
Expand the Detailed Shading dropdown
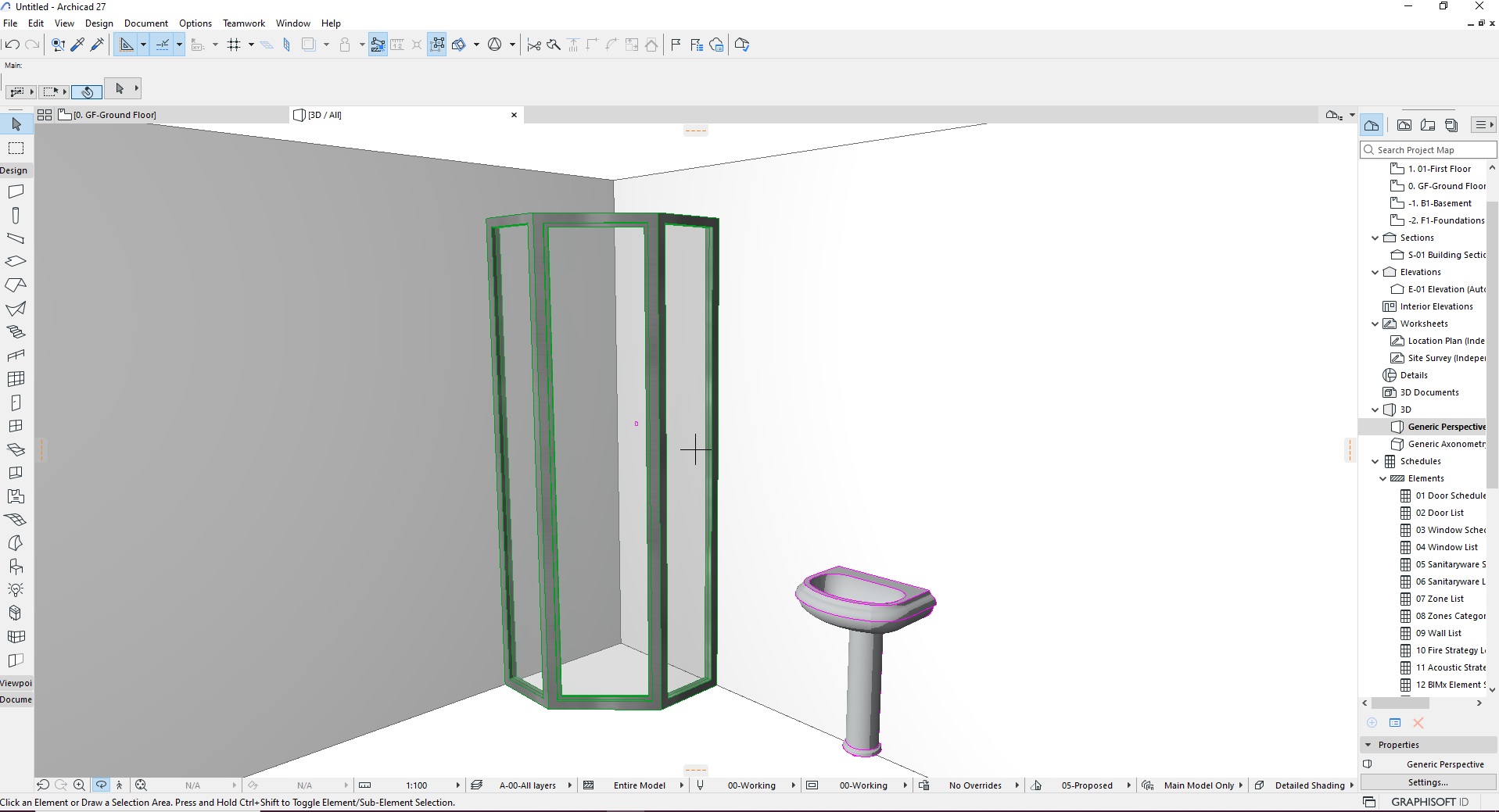coord(1310,785)
